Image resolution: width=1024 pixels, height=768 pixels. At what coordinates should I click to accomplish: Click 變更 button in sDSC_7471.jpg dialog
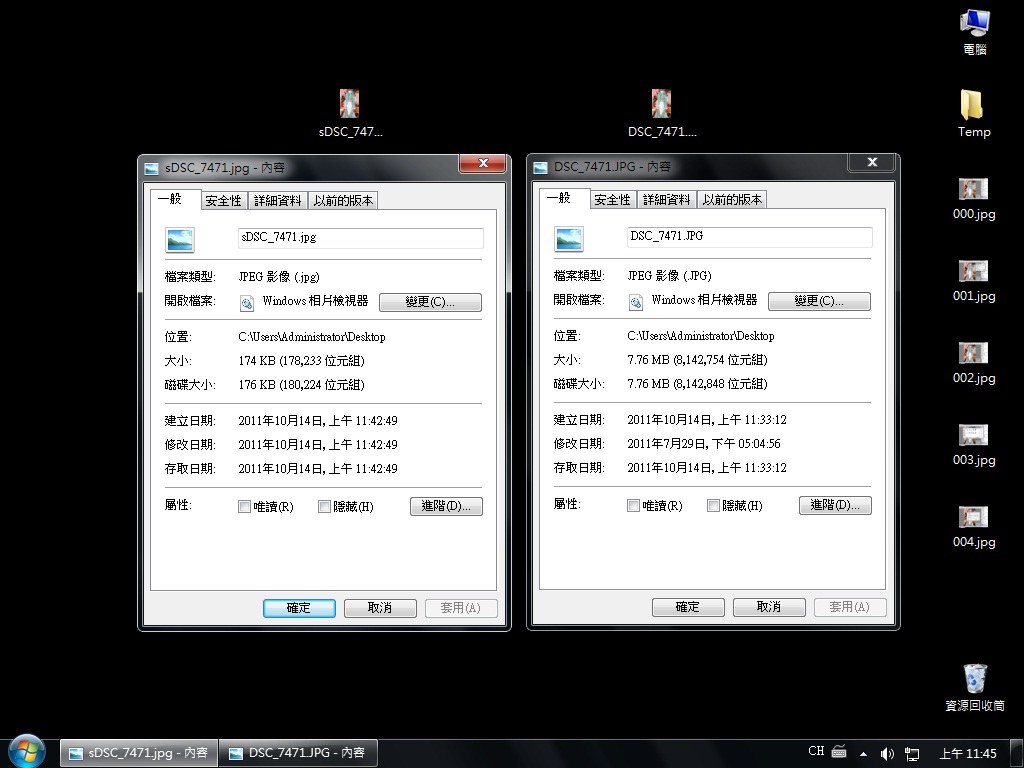coord(430,302)
